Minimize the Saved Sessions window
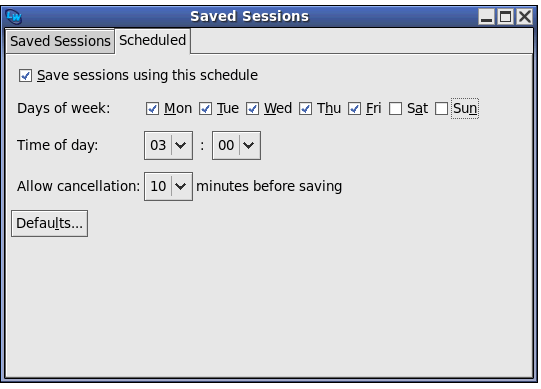Viewport: 541px width, 389px height. (x=486, y=17)
